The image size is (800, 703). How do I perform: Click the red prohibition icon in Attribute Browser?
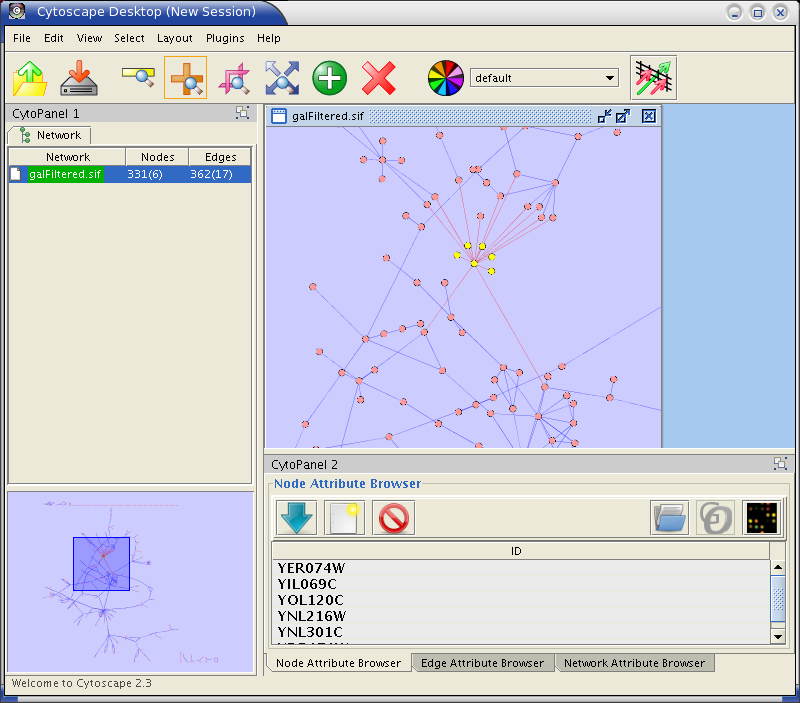pos(393,517)
